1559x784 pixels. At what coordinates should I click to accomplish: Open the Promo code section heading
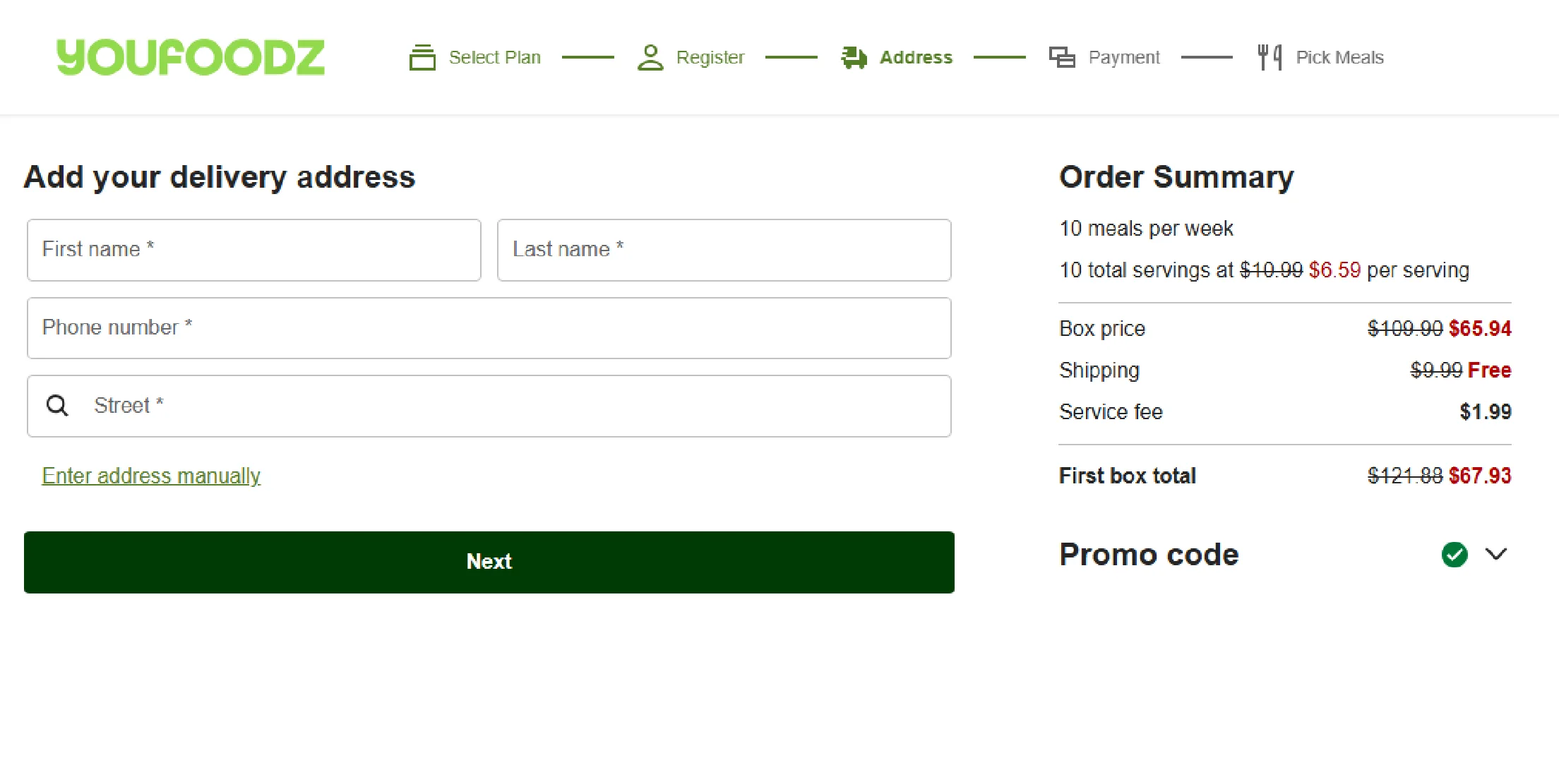pos(1149,555)
